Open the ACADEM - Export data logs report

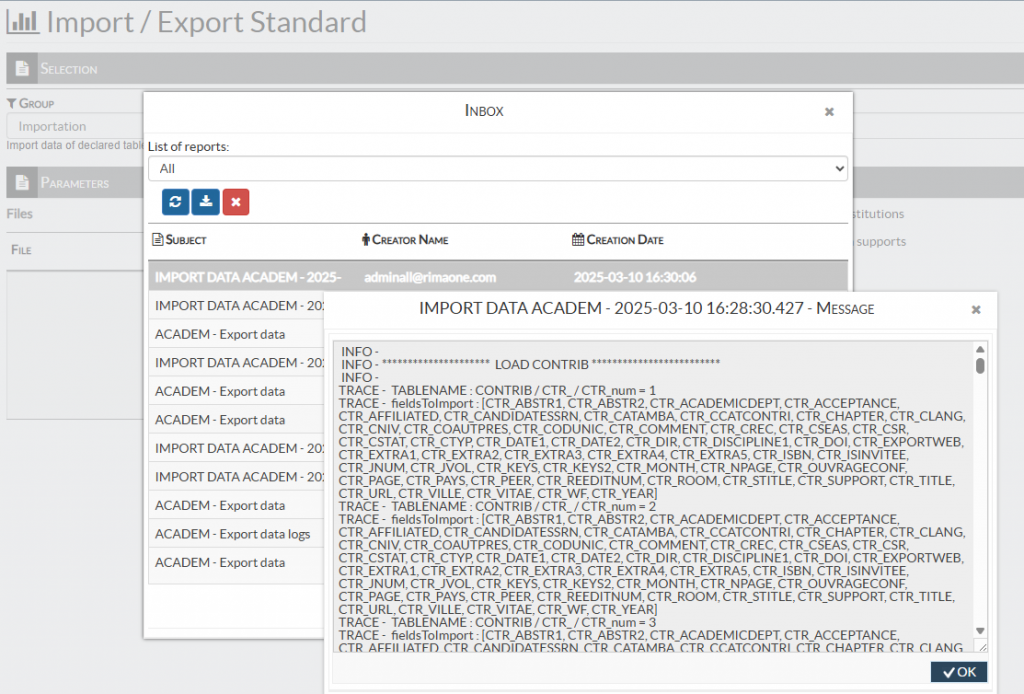[232, 534]
